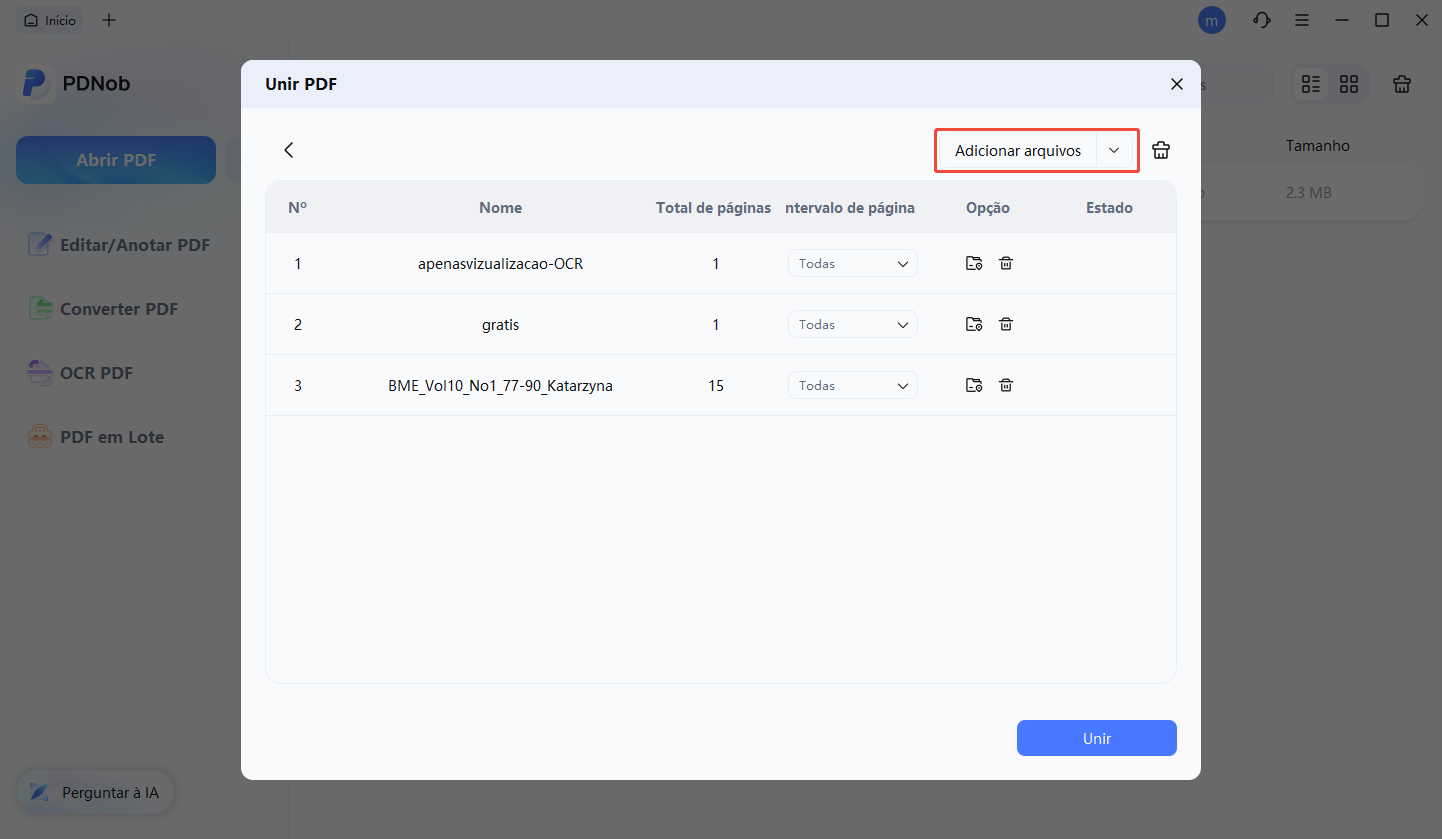This screenshot has height=839, width=1442.
Task: Select the gratis file row name
Action: click(500, 325)
